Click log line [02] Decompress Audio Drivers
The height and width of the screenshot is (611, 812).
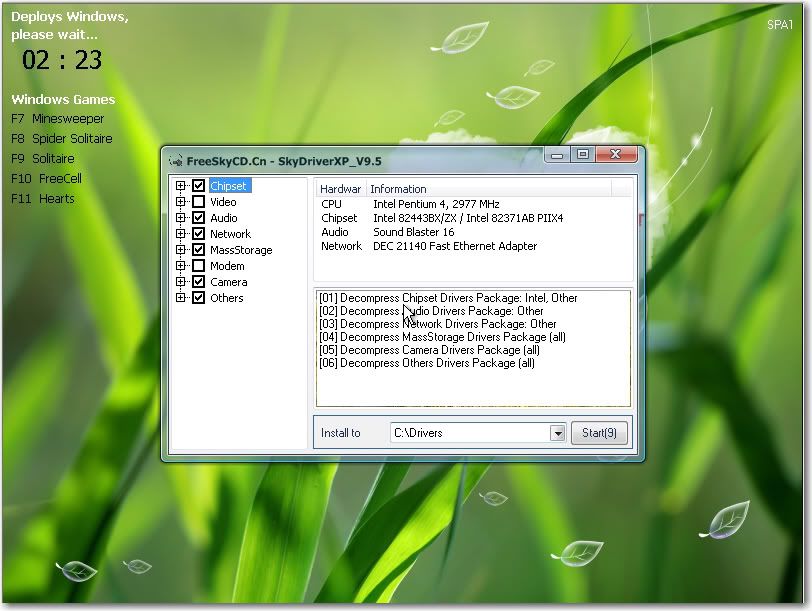[431, 311]
